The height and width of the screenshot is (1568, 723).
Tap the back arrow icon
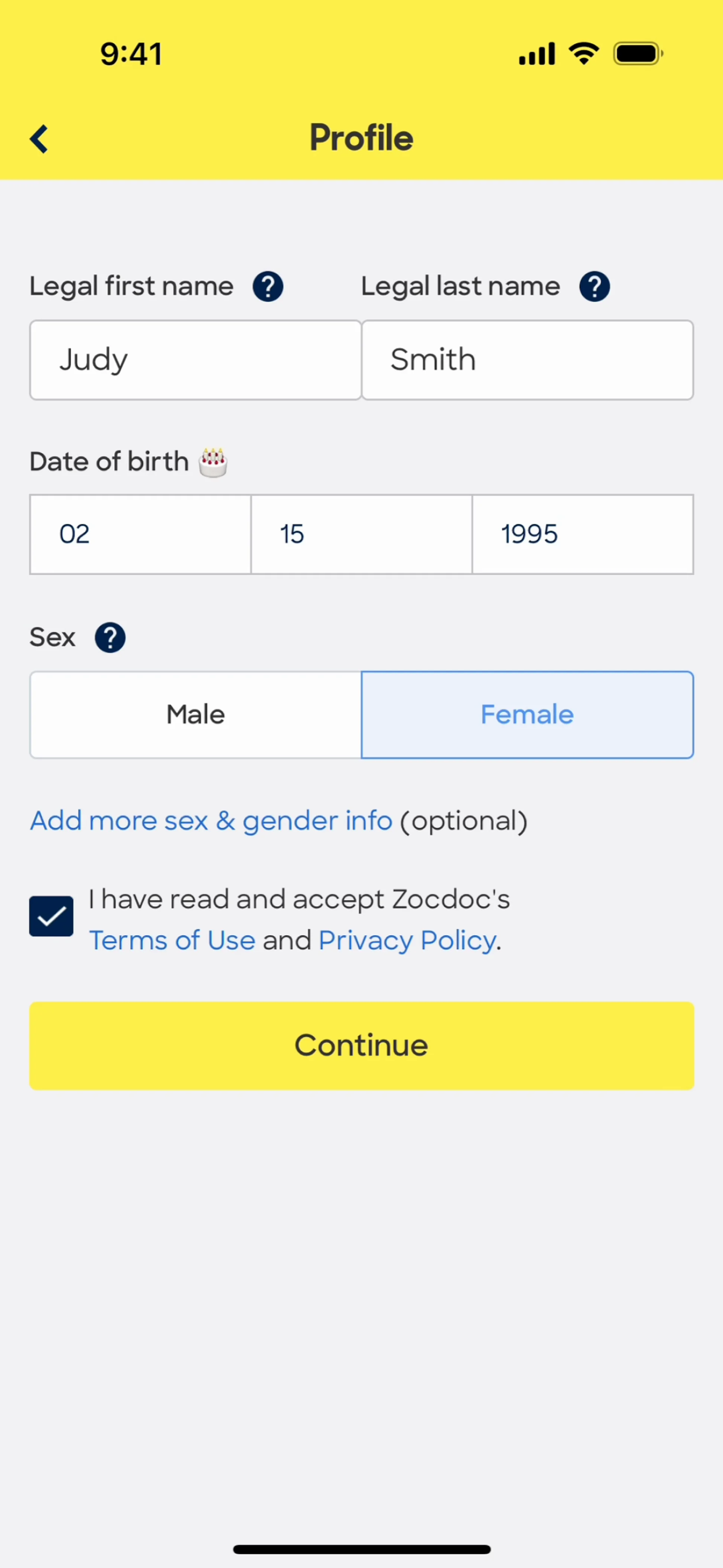[x=39, y=139]
